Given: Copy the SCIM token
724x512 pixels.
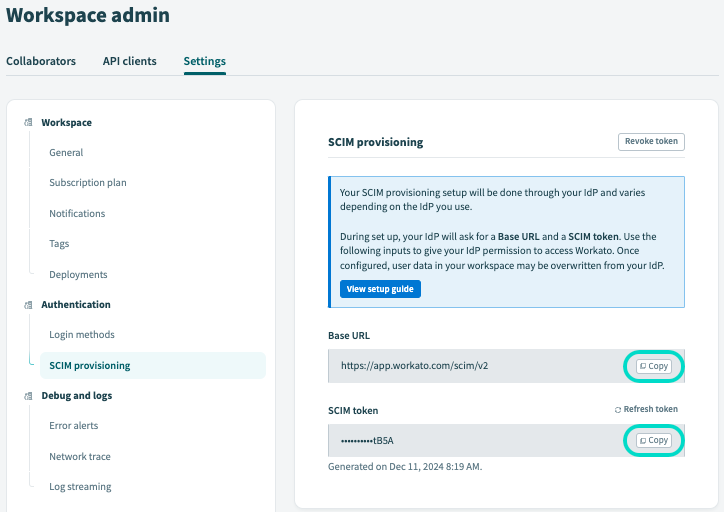Looking at the screenshot, I should [653, 440].
